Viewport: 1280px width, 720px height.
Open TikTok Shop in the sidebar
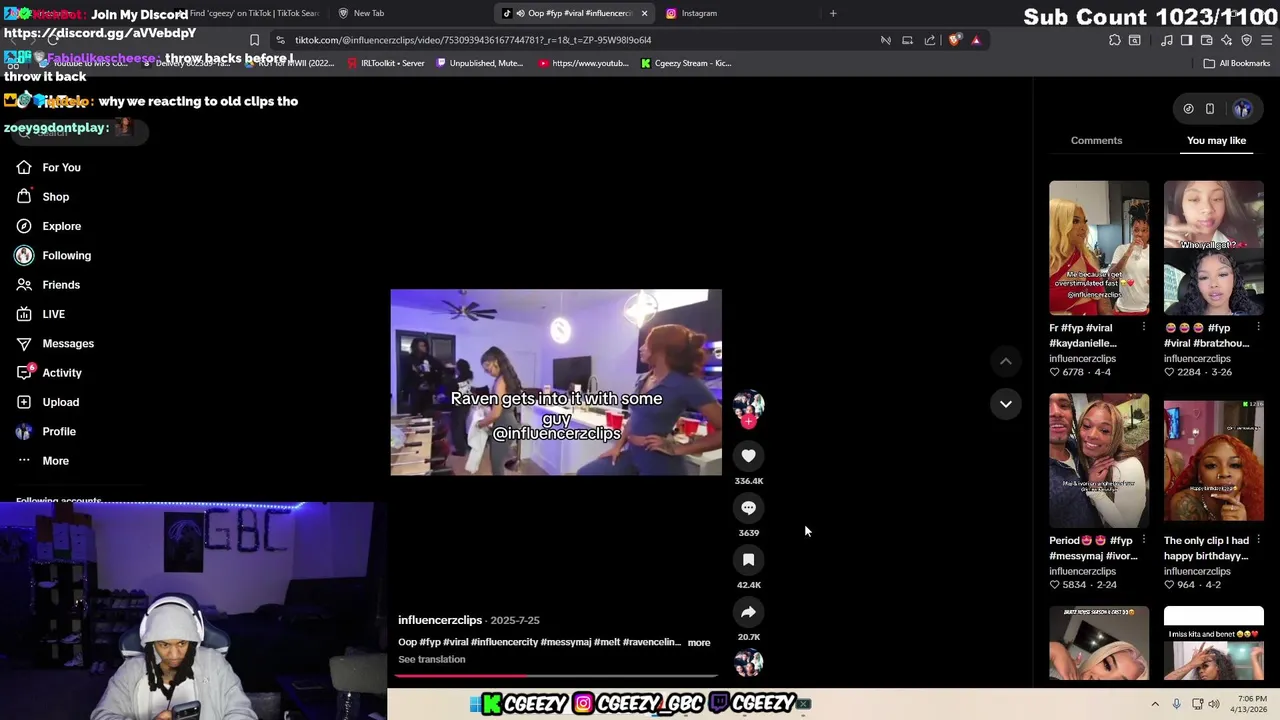tap(55, 197)
